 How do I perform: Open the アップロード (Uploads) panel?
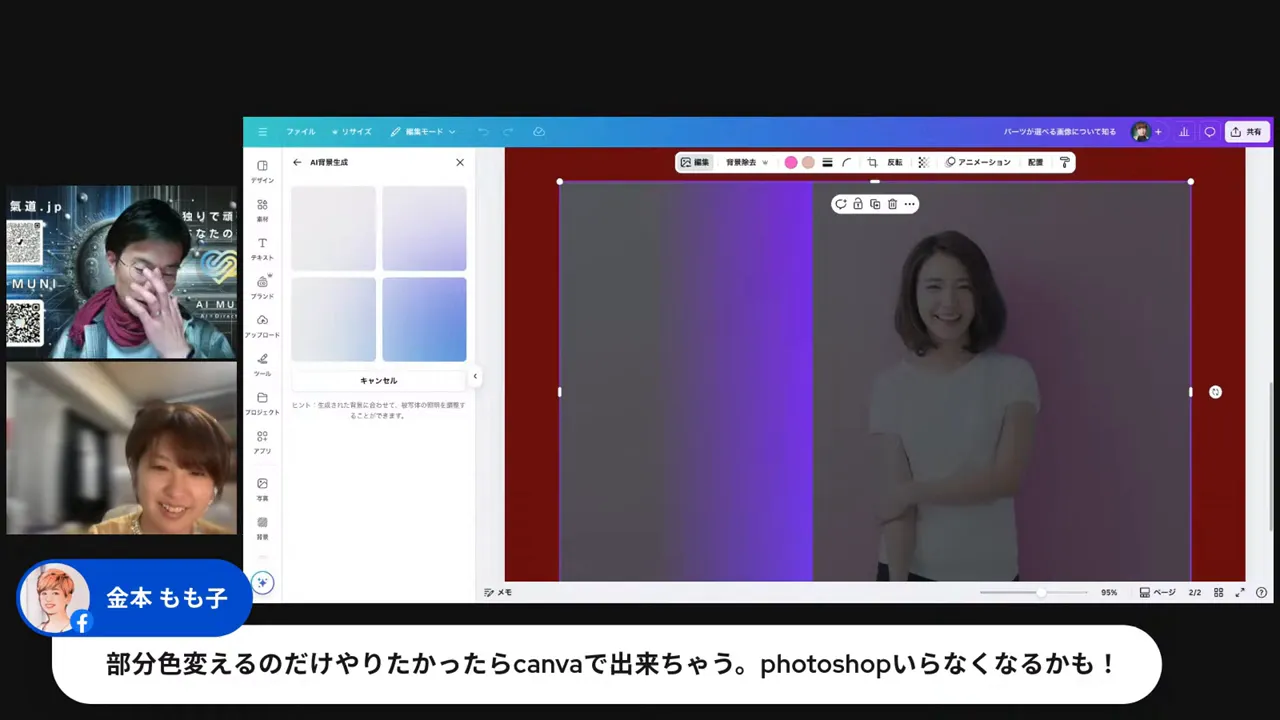(x=262, y=325)
